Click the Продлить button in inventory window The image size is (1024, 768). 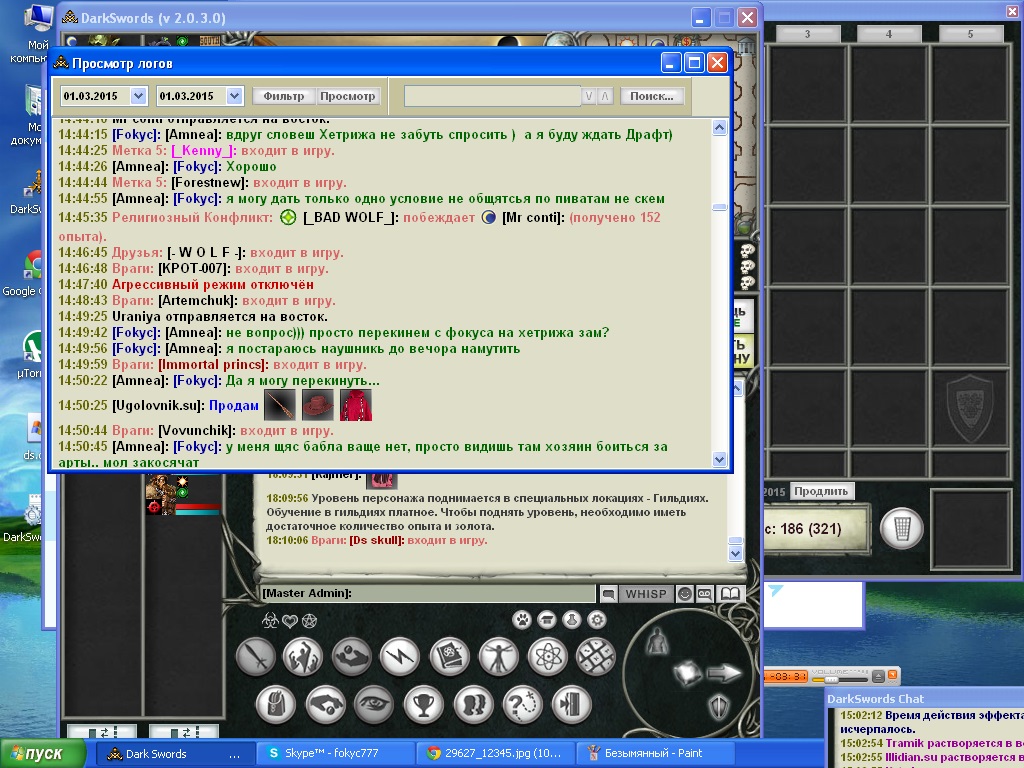[821, 491]
